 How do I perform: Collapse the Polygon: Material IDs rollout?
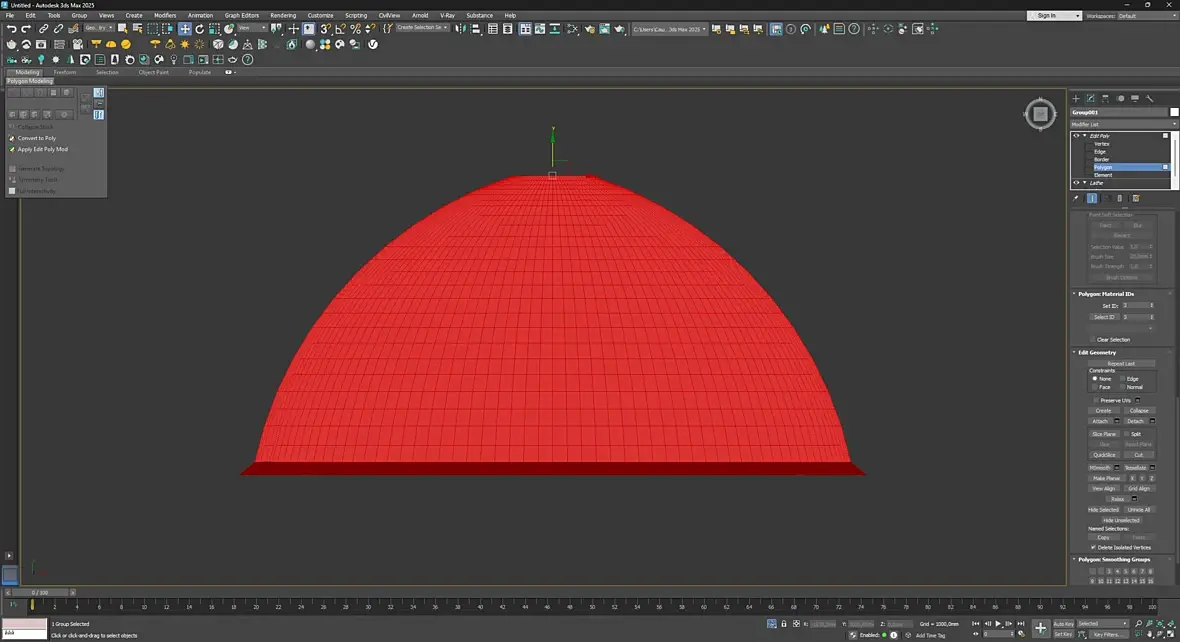[x=1105, y=294]
